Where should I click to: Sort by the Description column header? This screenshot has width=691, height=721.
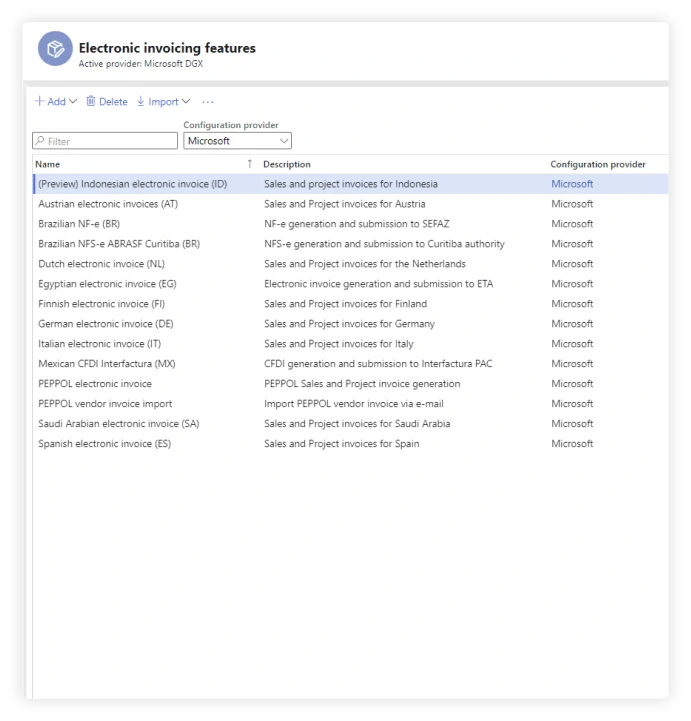287,164
